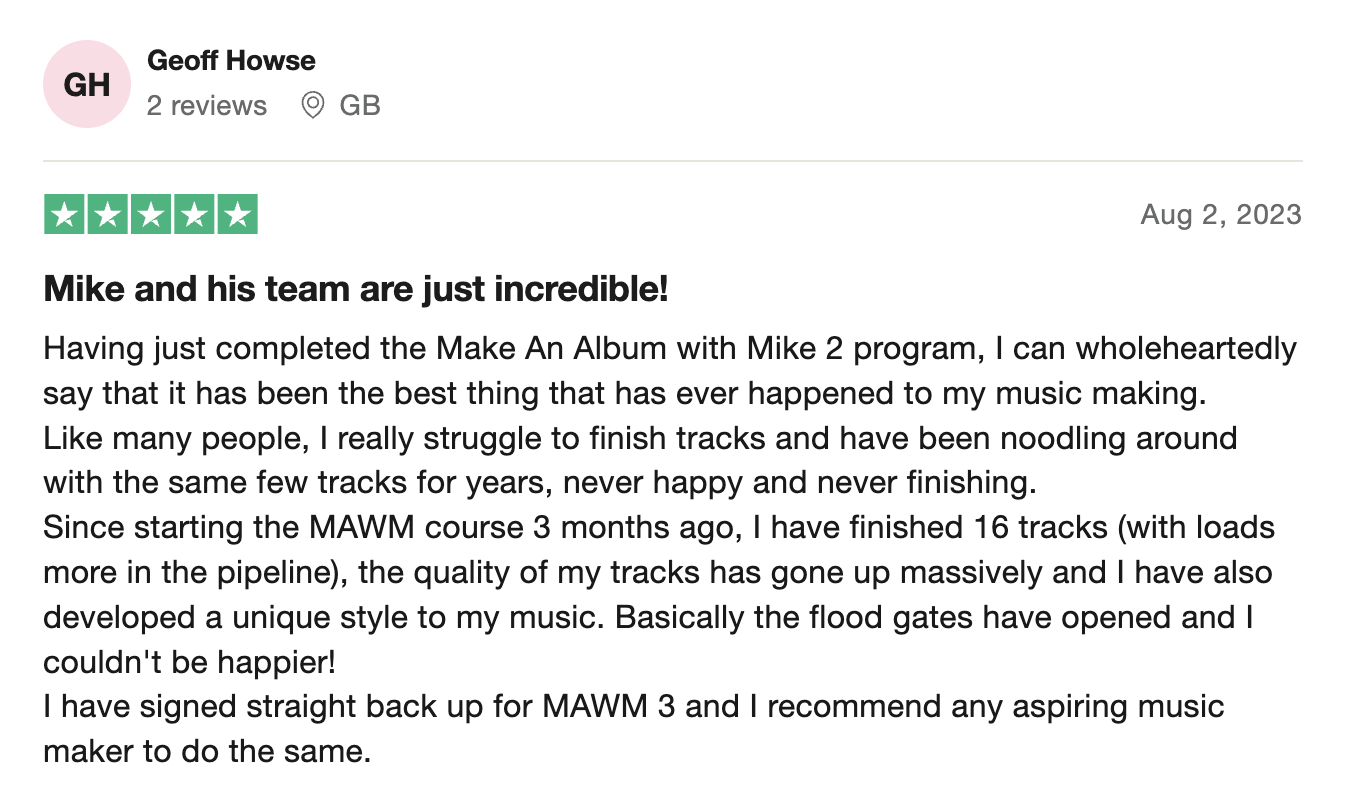
Task: Click the "couldn't be happier!" line
Action: (187, 662)
